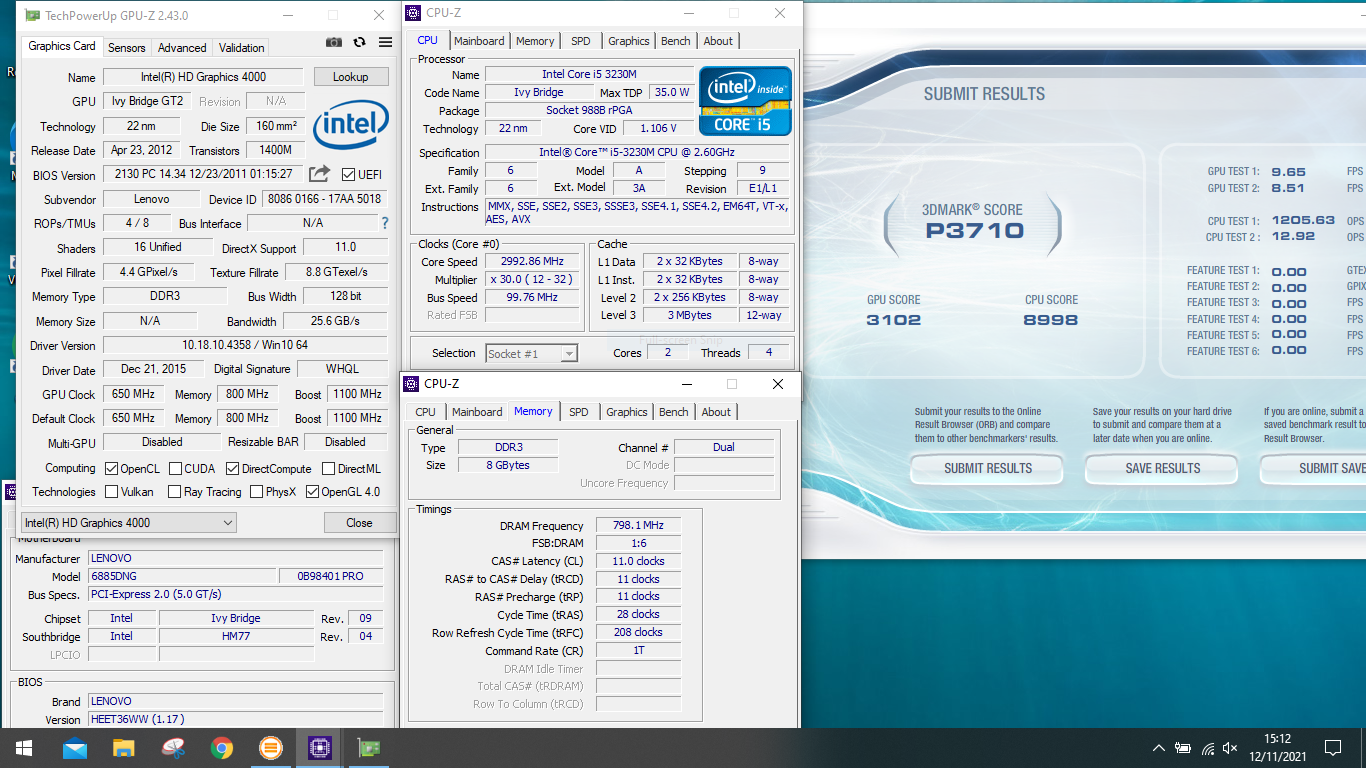Toggle the DirectCompute checkbox

[232, 469]
